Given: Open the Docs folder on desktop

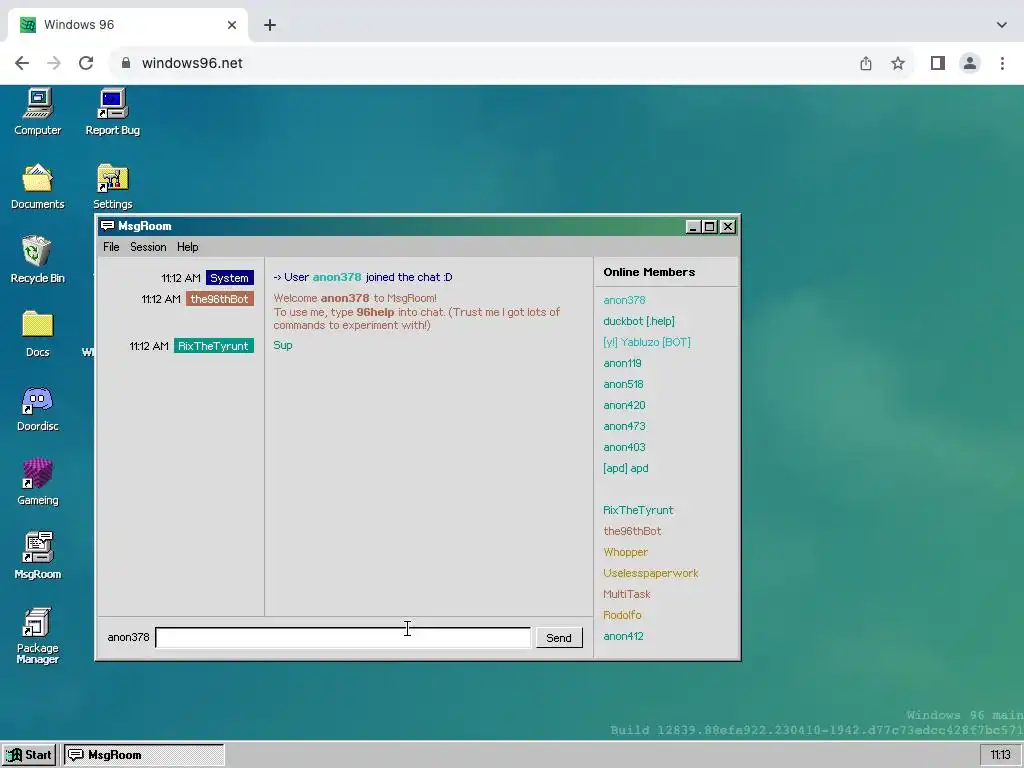Looking at the screenshot, I should tap(37, 334).
